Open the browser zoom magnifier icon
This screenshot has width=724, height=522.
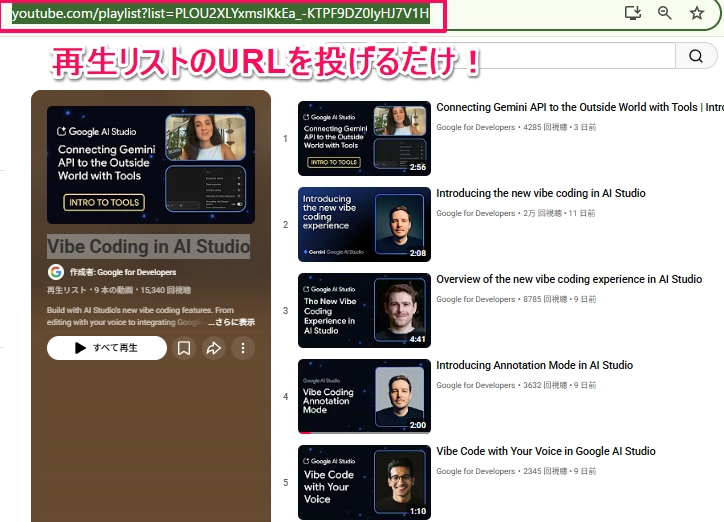point(664,12)
